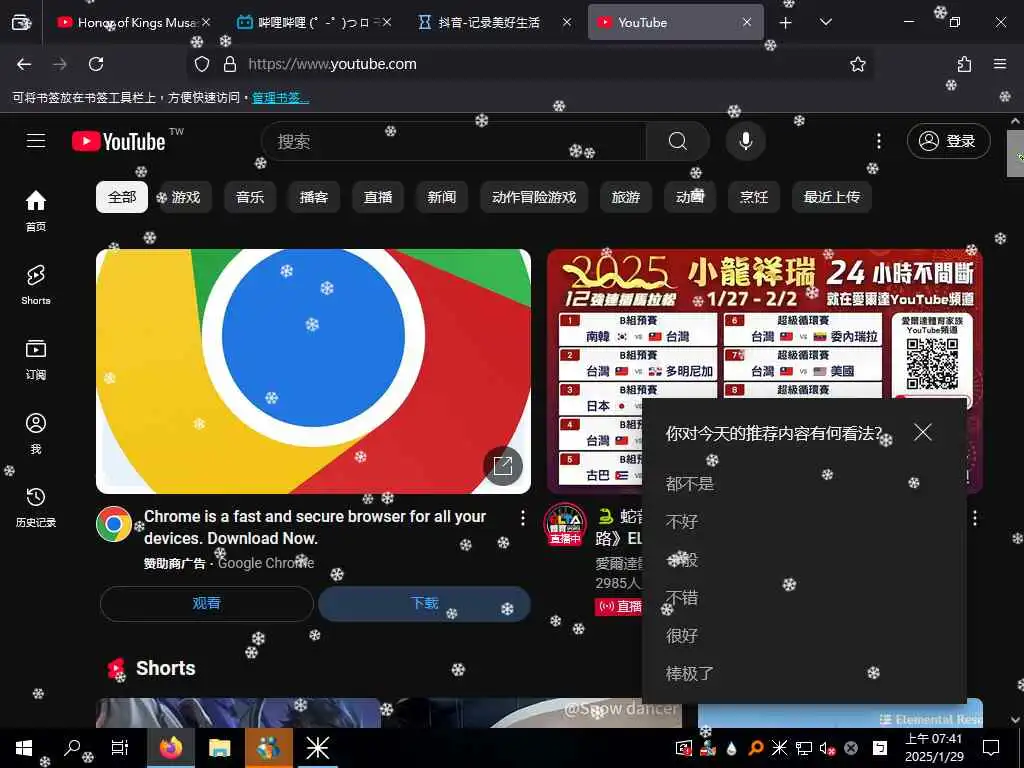
Task: Open Shorts from the sidebar
Action: 36,285
